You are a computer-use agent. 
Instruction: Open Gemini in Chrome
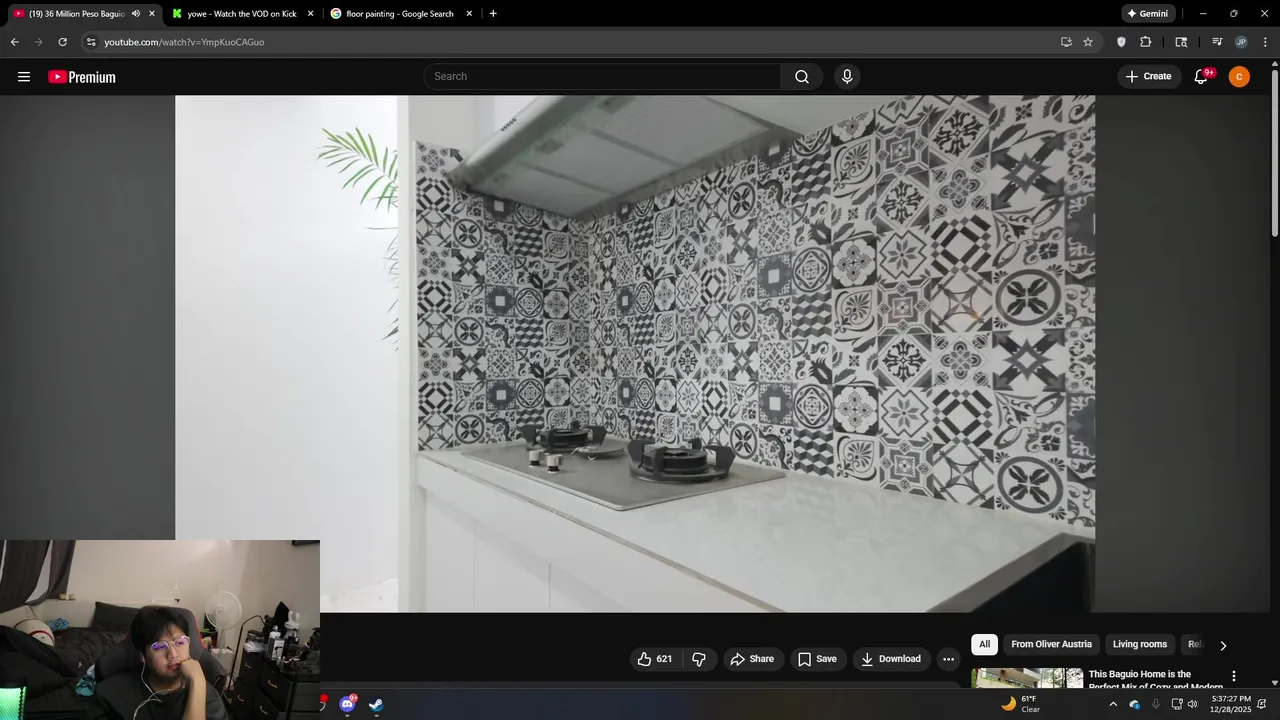pyautogui.click(x=1147, y=14)
